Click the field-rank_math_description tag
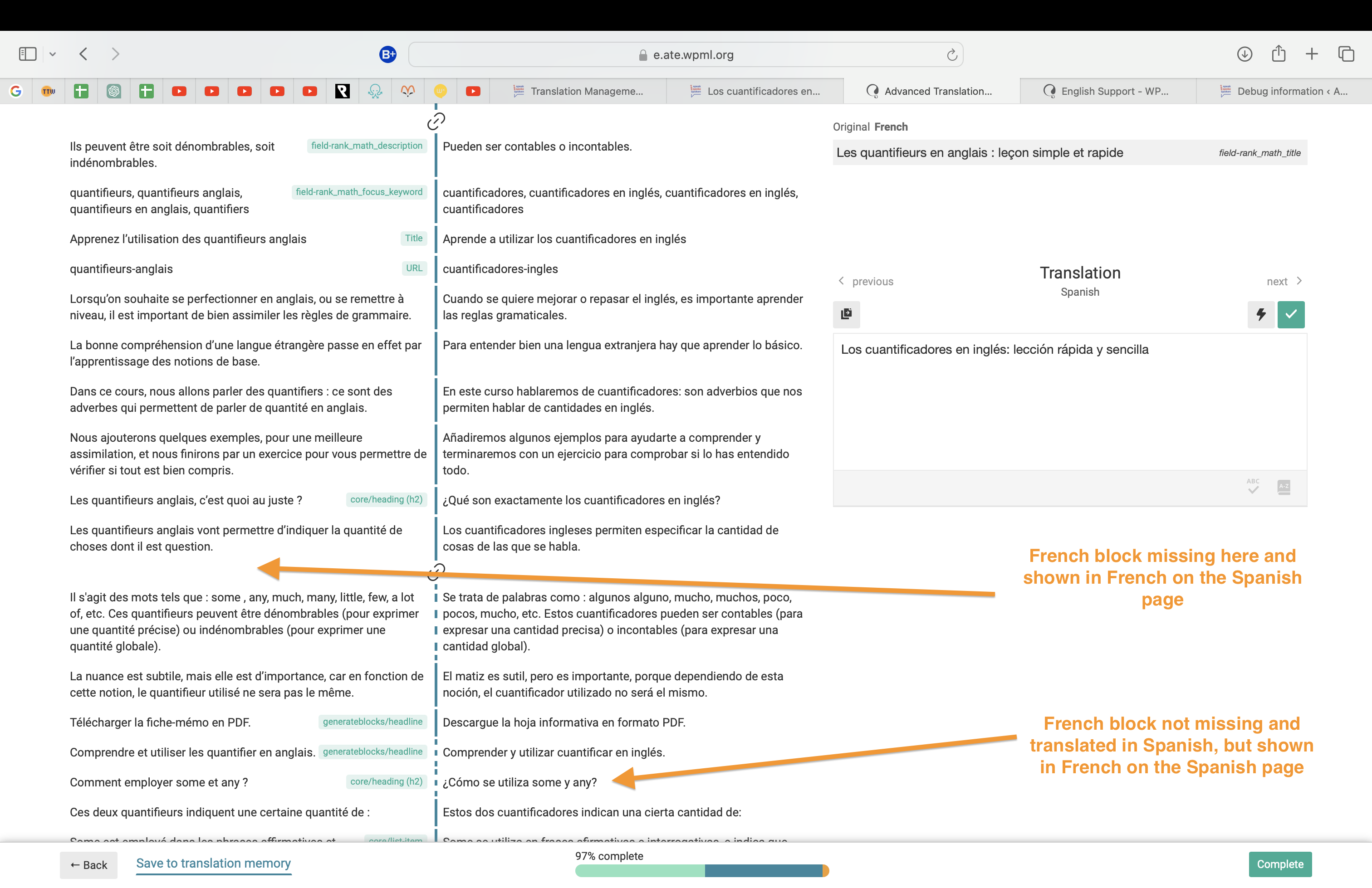1372x888 pixels. click(x=367, y=146)
